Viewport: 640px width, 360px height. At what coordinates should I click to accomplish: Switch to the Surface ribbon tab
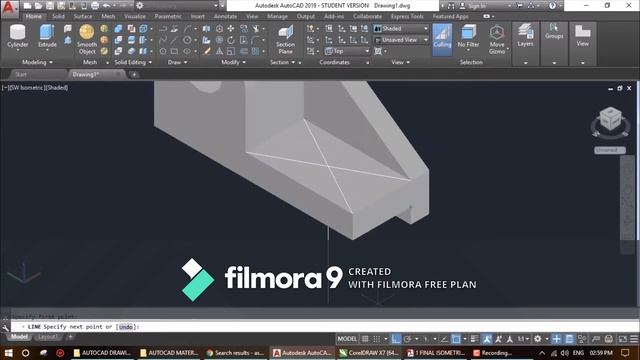coord(83,17)
